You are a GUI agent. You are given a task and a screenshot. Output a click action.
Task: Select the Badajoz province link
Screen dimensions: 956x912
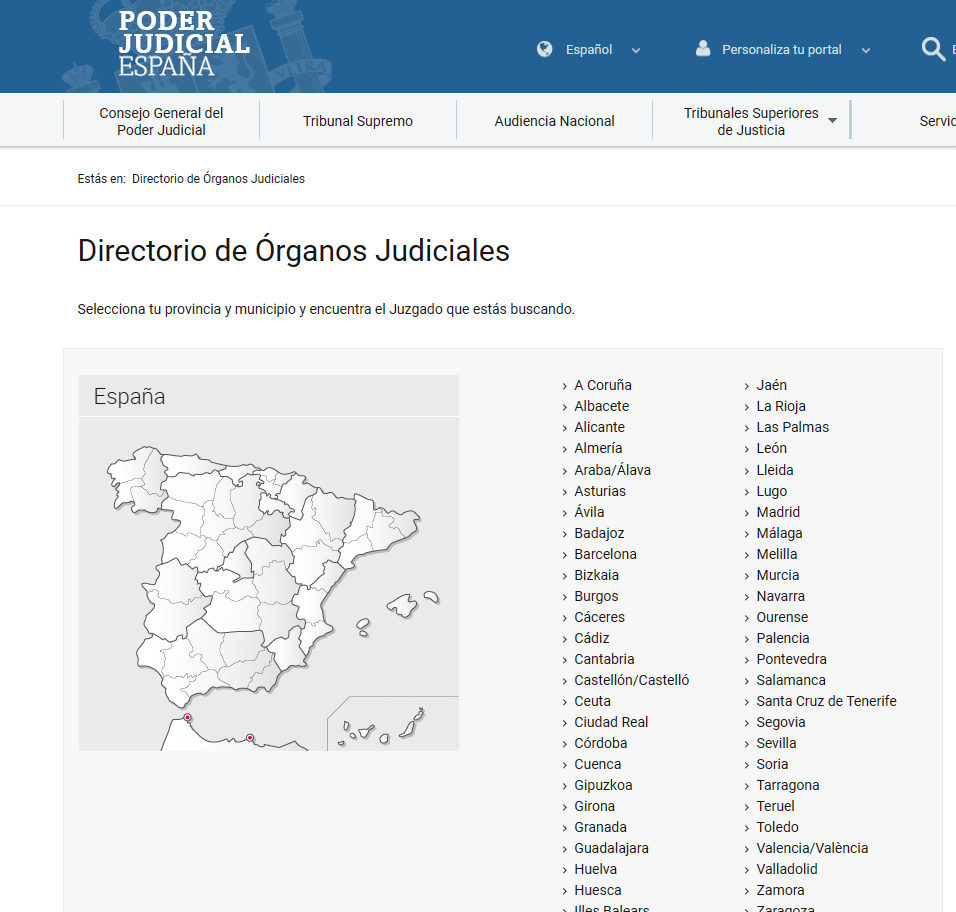click(599, 533)
